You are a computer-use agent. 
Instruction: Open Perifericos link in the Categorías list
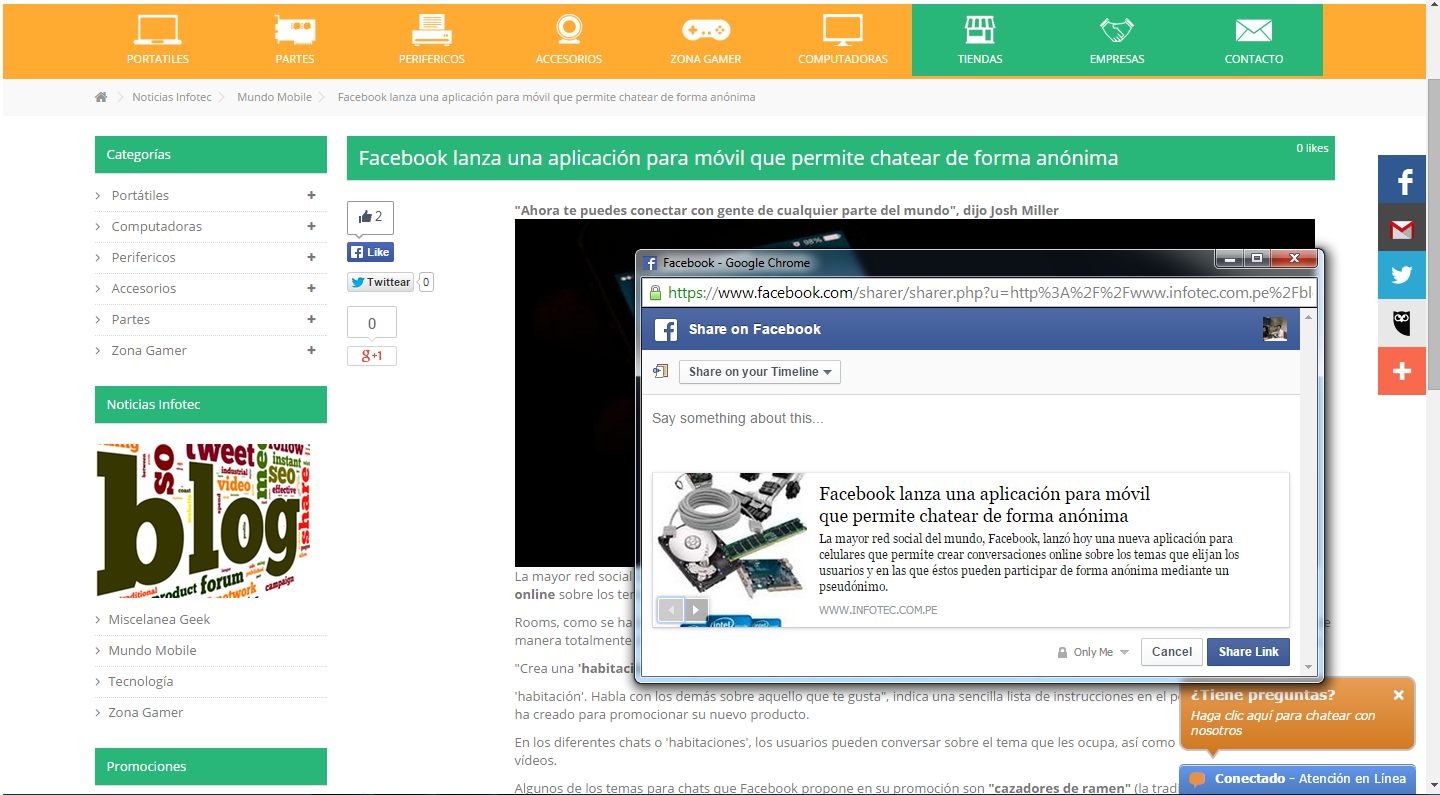tap(143, 257)
